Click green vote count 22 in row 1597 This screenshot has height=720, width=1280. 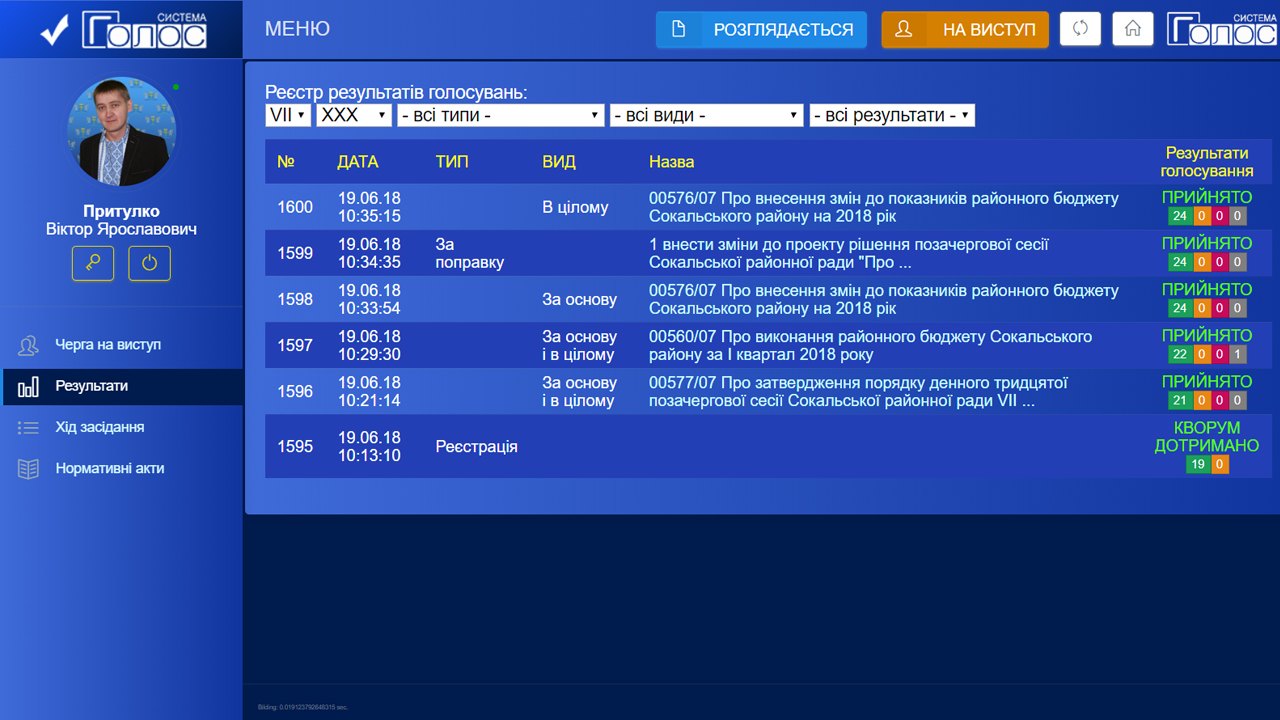[x=1180, y=354]
